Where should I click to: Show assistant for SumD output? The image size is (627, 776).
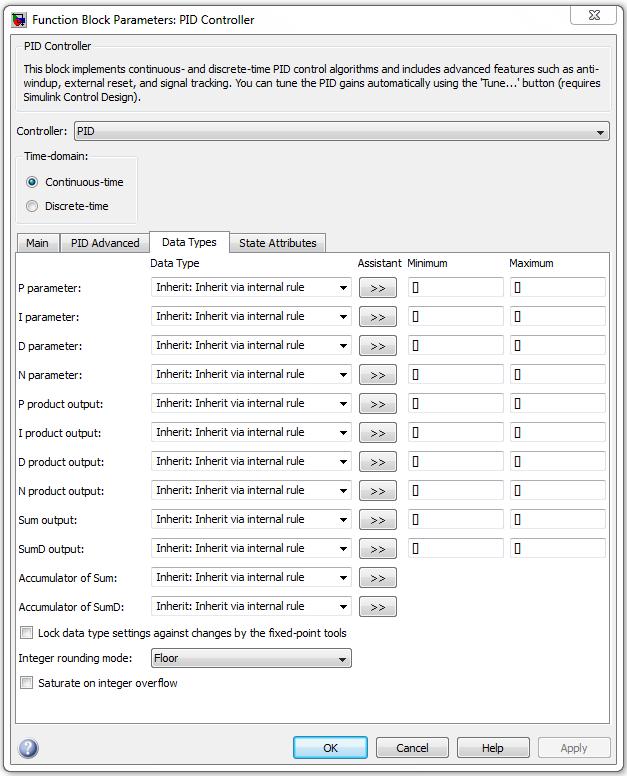pos(378,548)
